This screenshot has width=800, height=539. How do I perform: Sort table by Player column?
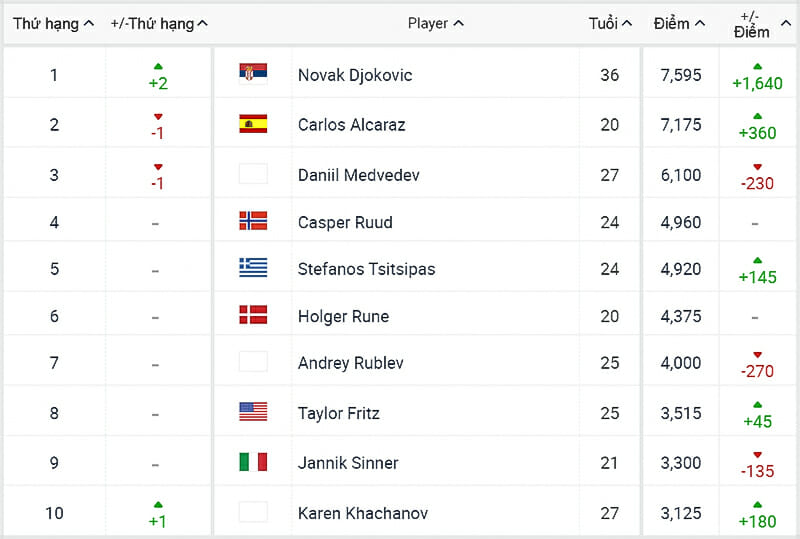[436, 23]
